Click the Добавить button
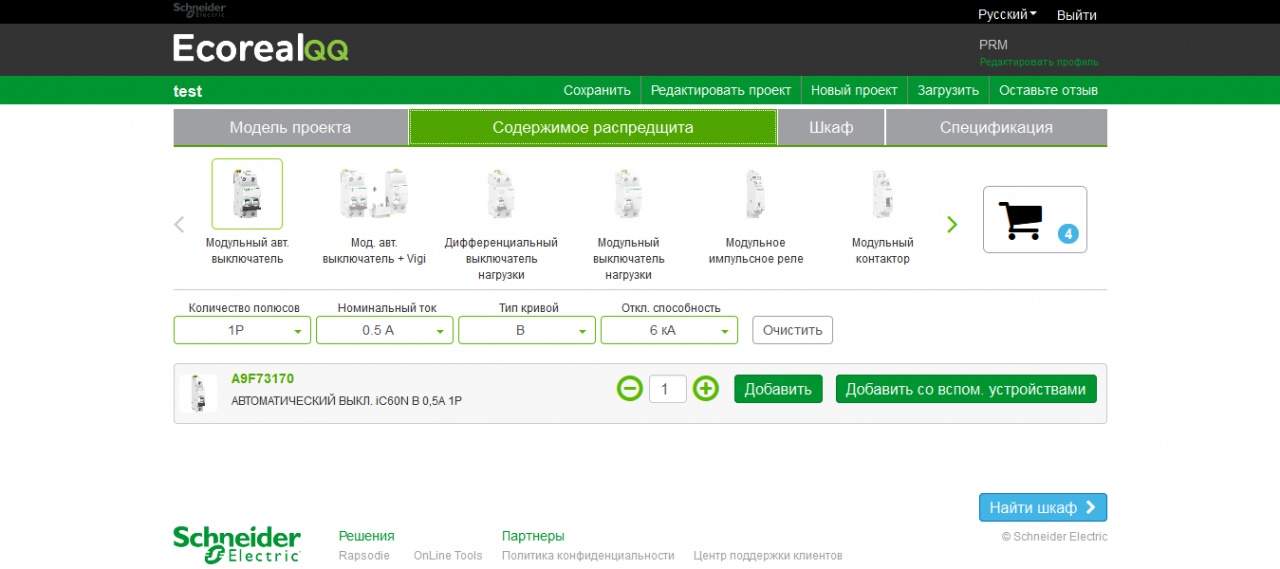The image size is (1280, 569). pos(778,389)
